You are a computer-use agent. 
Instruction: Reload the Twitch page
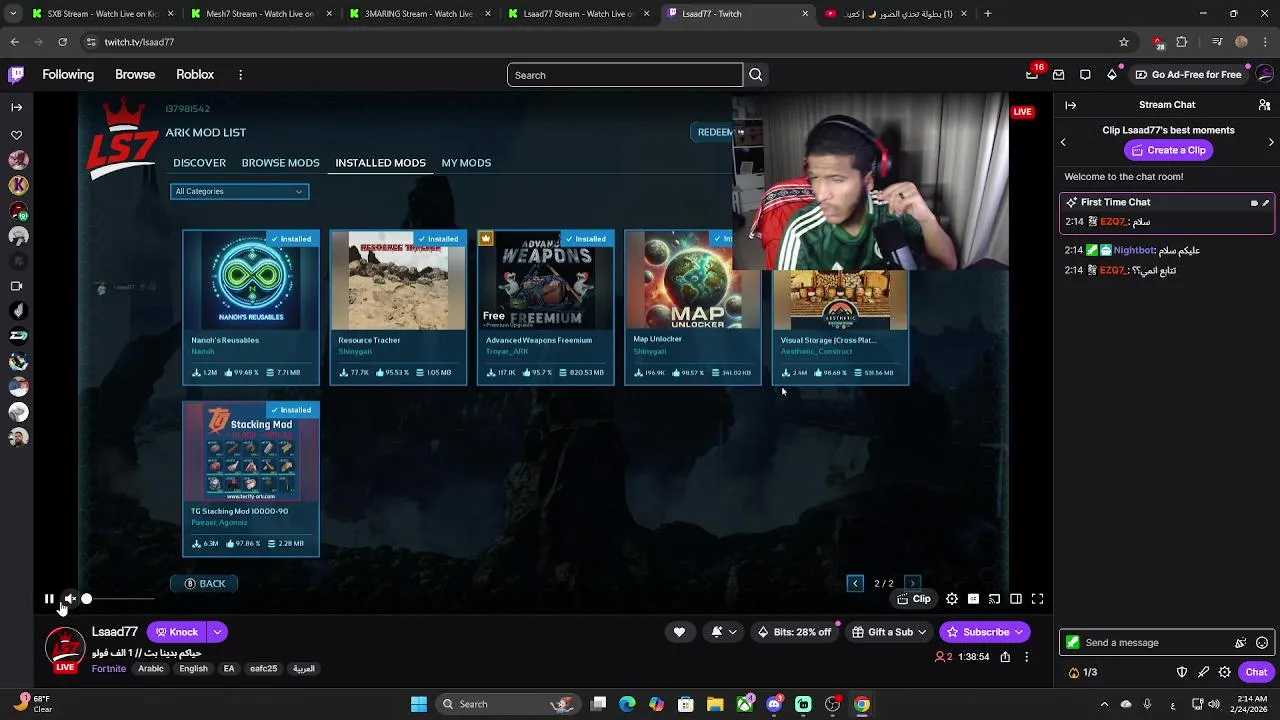click(62, 42)
